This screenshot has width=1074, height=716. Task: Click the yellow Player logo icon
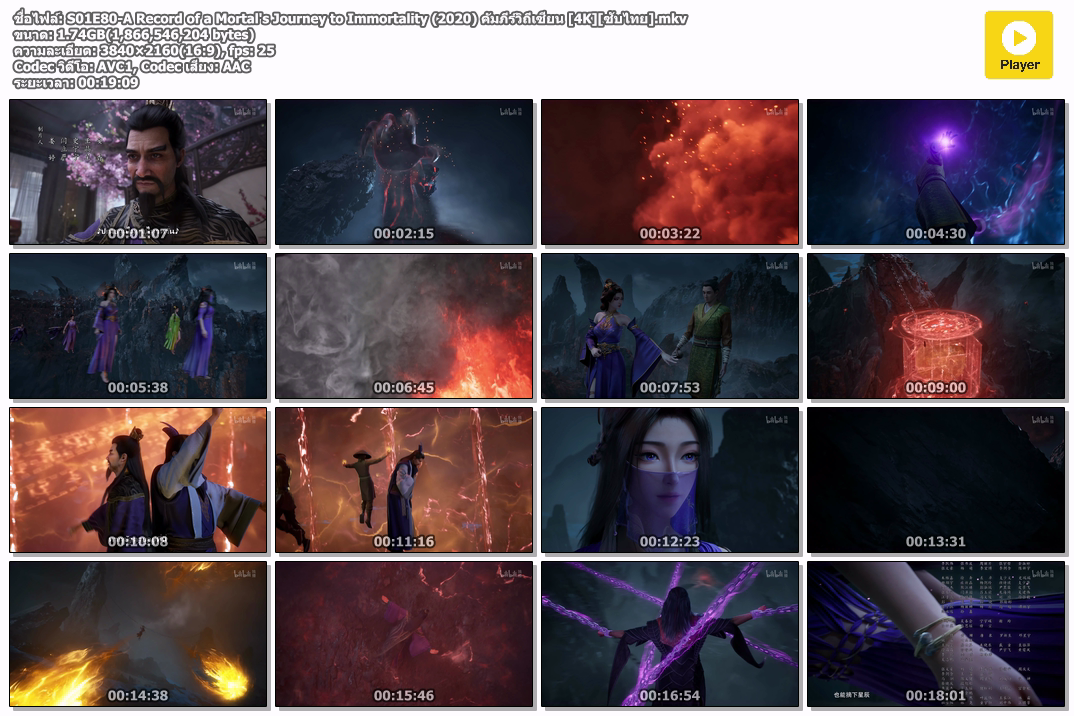pyautogui.click(x=1019, y=45)
